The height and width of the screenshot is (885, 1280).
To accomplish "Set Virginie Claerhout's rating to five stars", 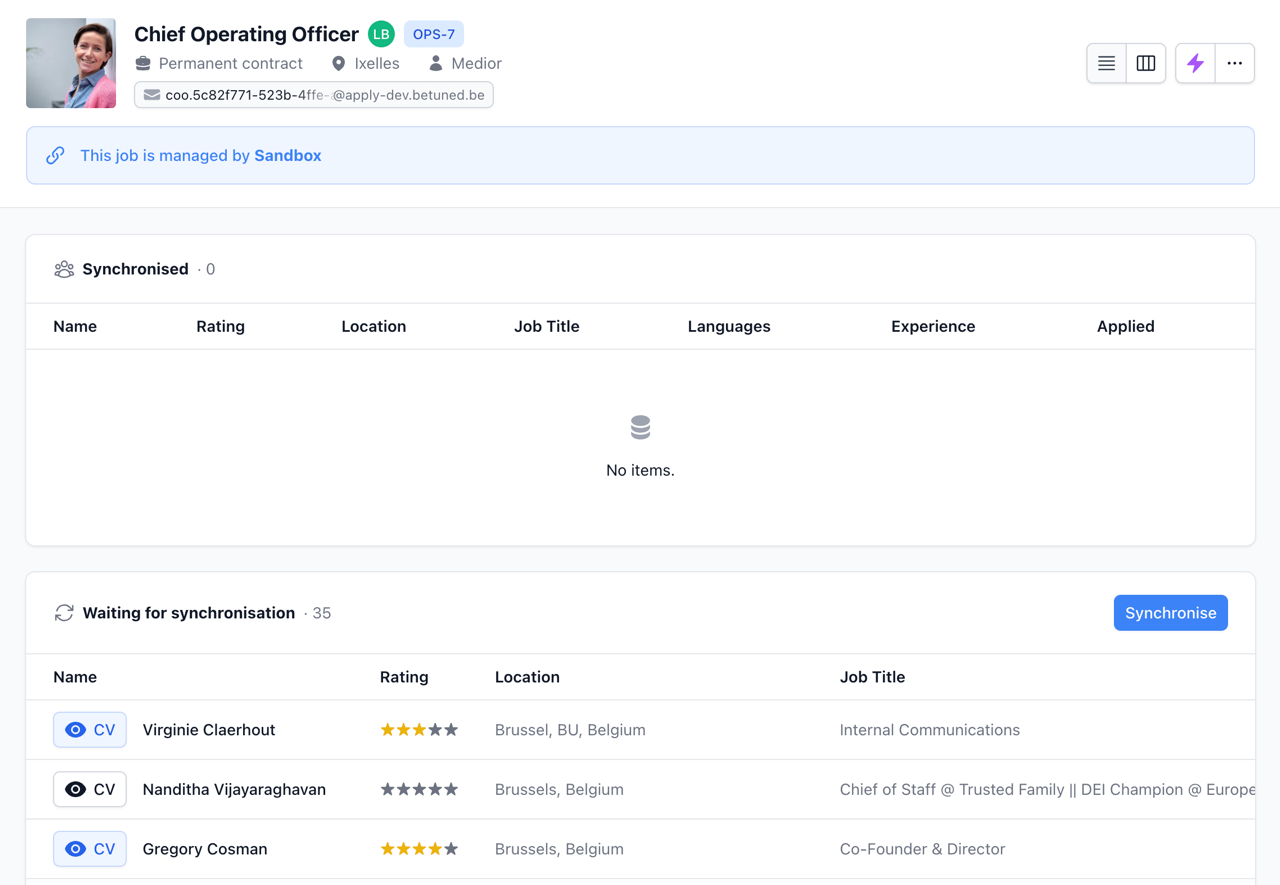I will pos(452,730).
